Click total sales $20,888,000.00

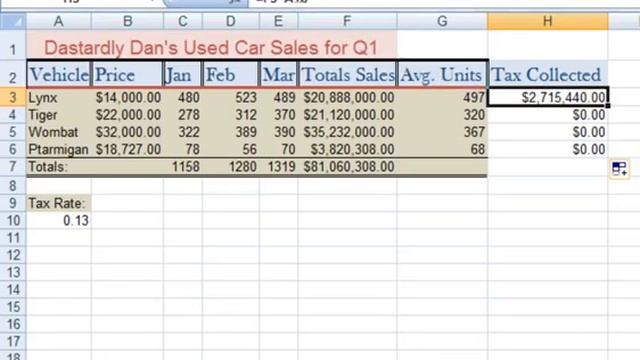347,98
